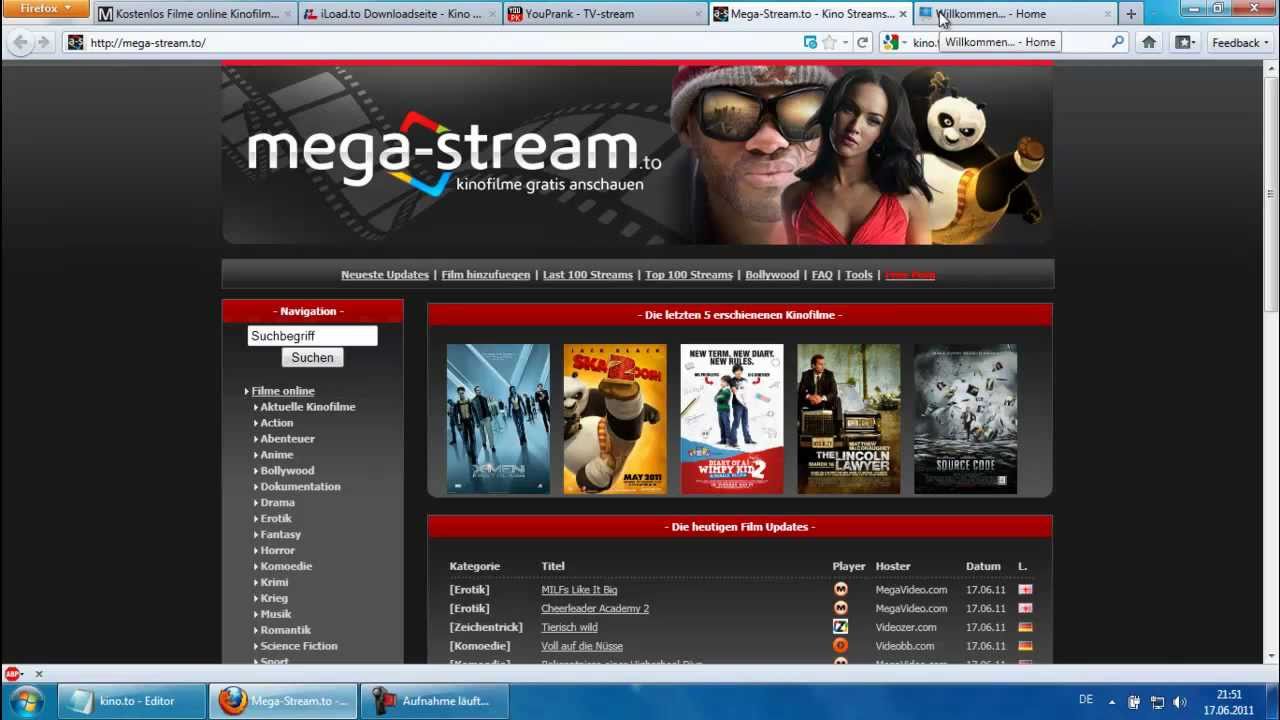Show hidden system tray icons arrow
Image resolution: width=1280 pixels, height=720 pixels.
click(1112, 702)
